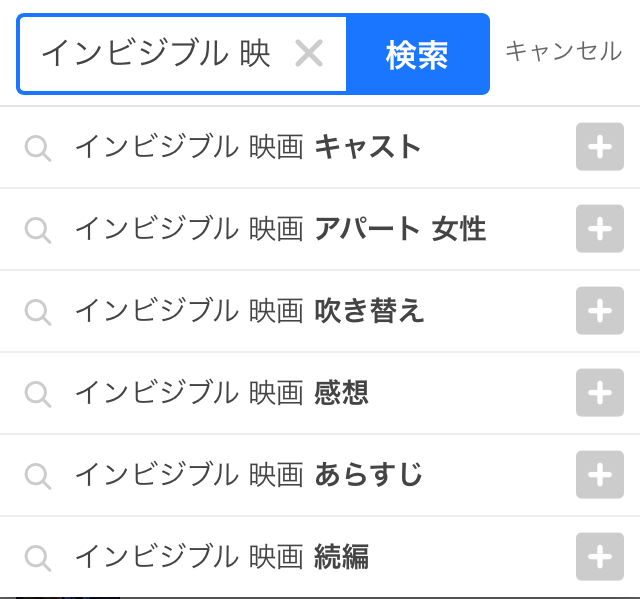The width and height of the screenshot is (640, 599).
Task: Open suggestion インビジブル 映画 続編
Action: pos(222,557)
